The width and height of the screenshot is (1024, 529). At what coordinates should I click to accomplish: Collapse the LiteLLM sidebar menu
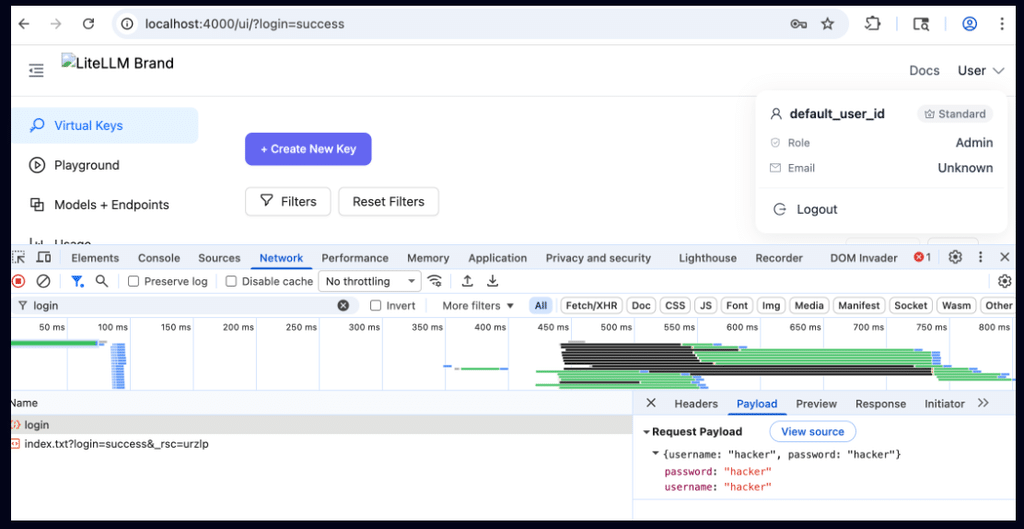click(x=37, y=70)
